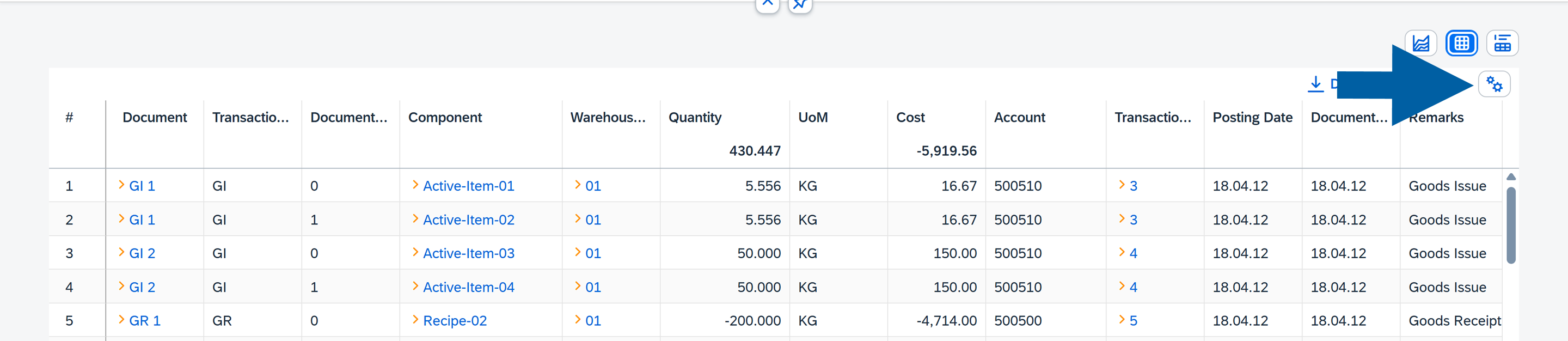
Task: Click the Quantity column header
Action: click(x=695, y=118)
